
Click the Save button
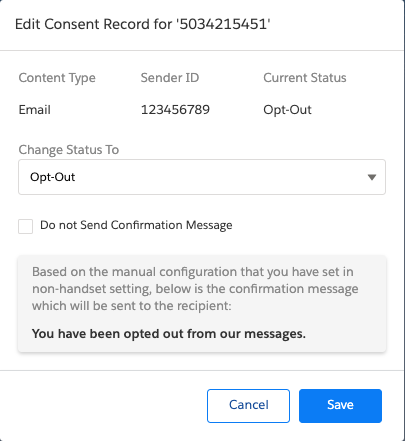[x=340, y=406]
